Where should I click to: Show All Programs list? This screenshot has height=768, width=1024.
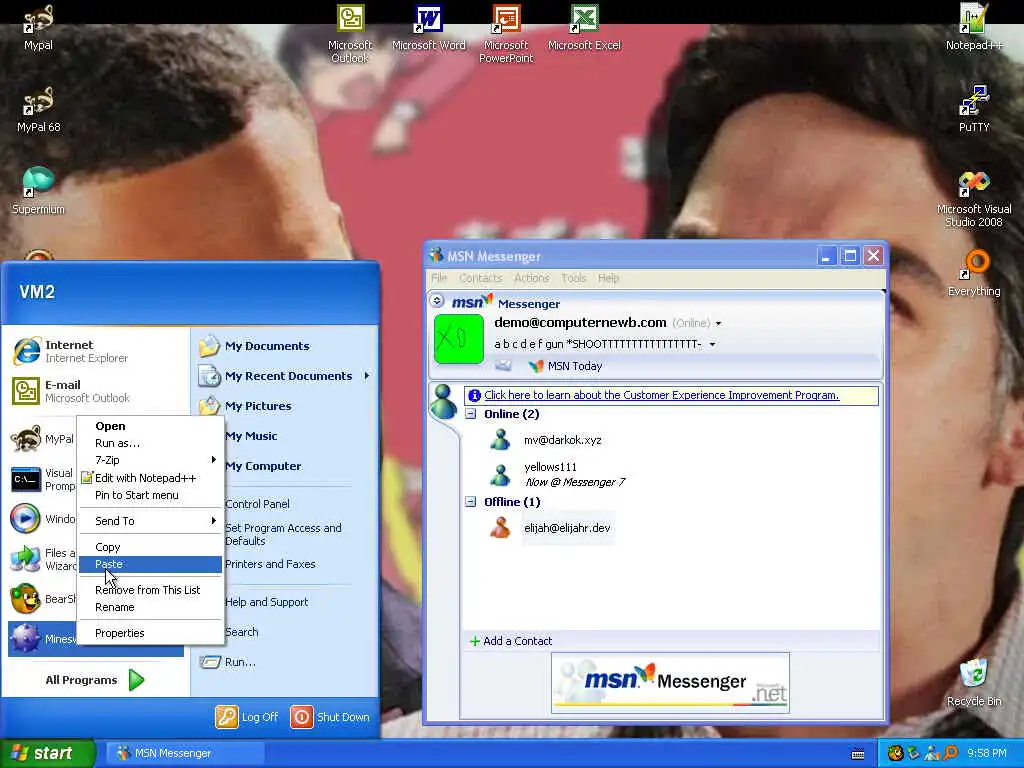coord(95,680)
